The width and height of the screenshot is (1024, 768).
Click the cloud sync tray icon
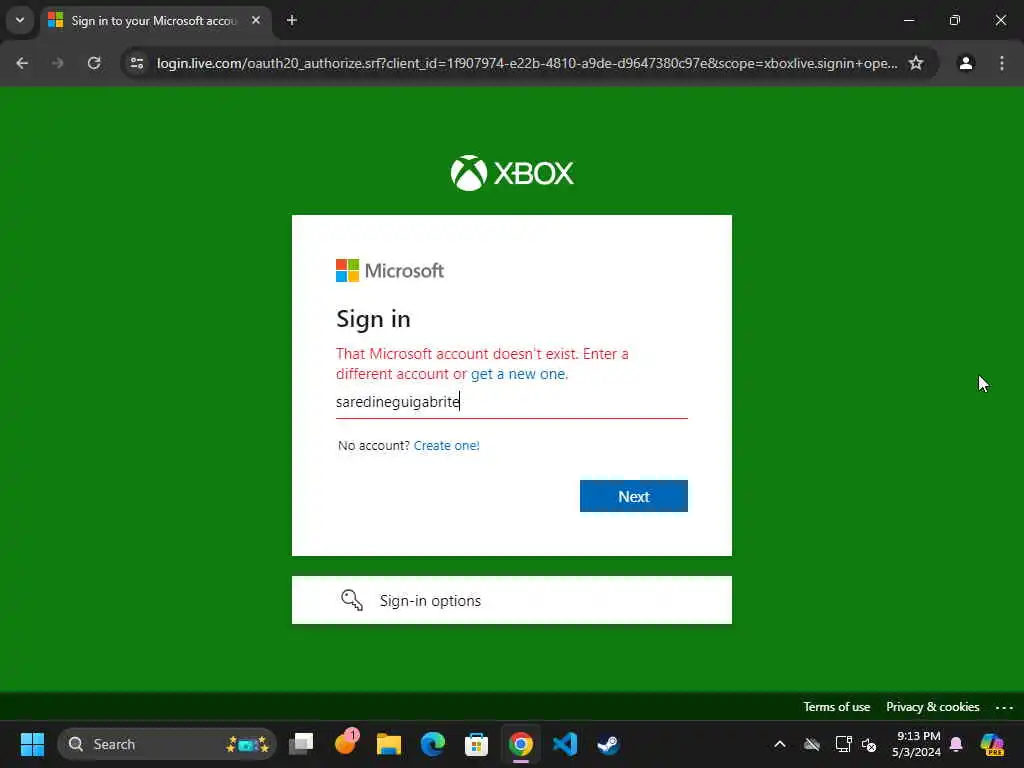(x=812, y=744)
